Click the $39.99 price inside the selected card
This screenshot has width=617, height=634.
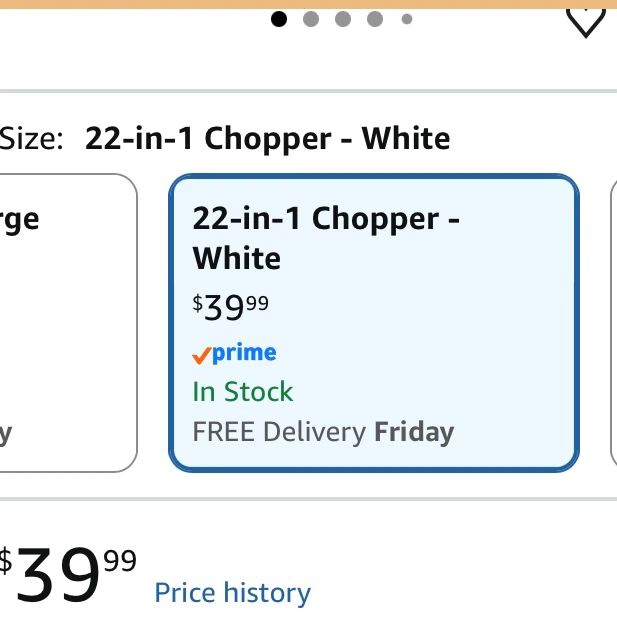(x=230, y=307)
